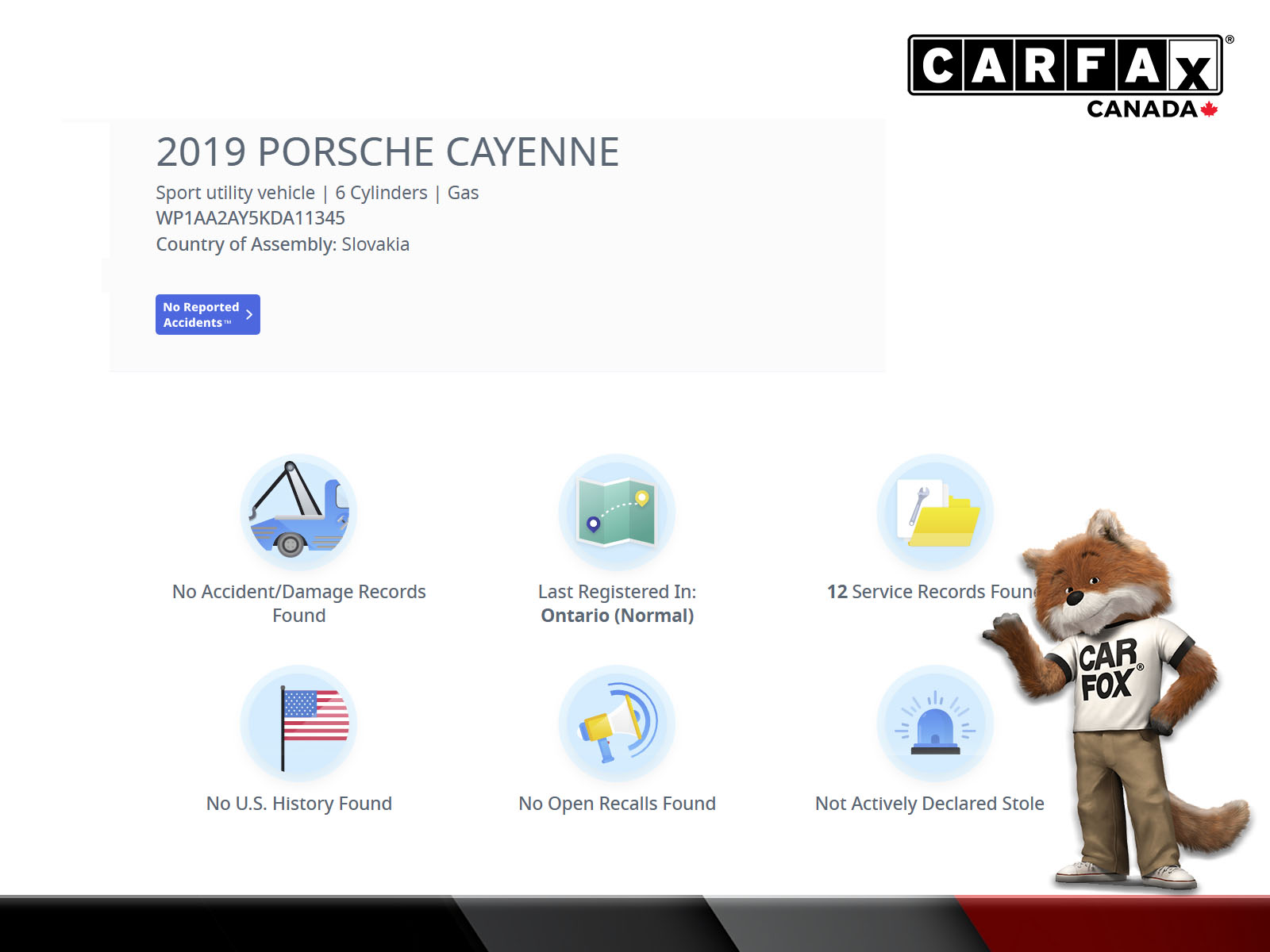Click the 2019 PORSCHE CAYENNE heading
This screenshot has height=952, width=1270.
[x=387, y=152]
